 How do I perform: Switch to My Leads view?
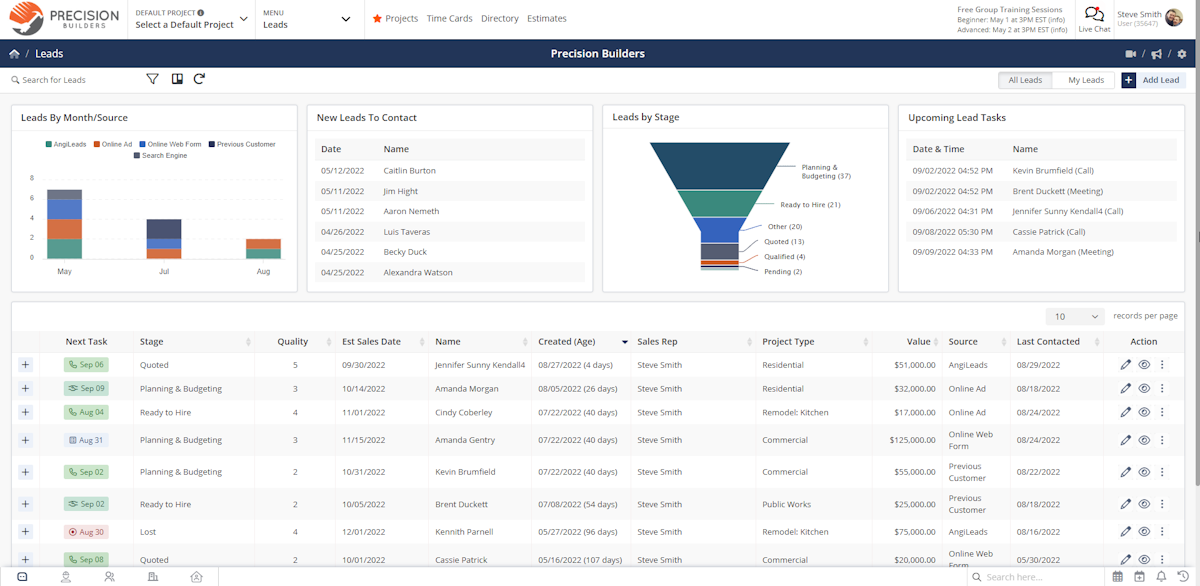coord(1086,80)
